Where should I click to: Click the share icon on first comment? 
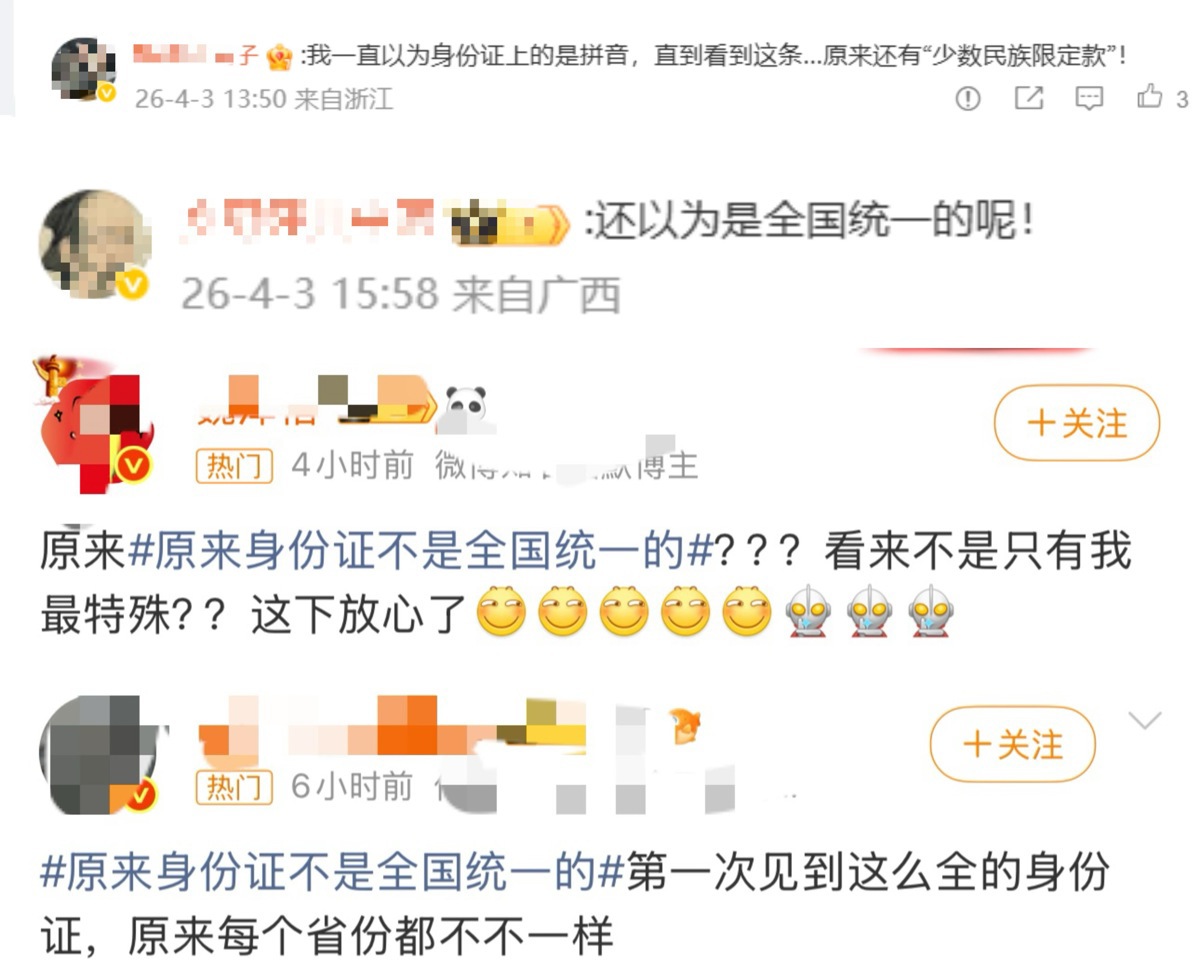pos(1029,98)
